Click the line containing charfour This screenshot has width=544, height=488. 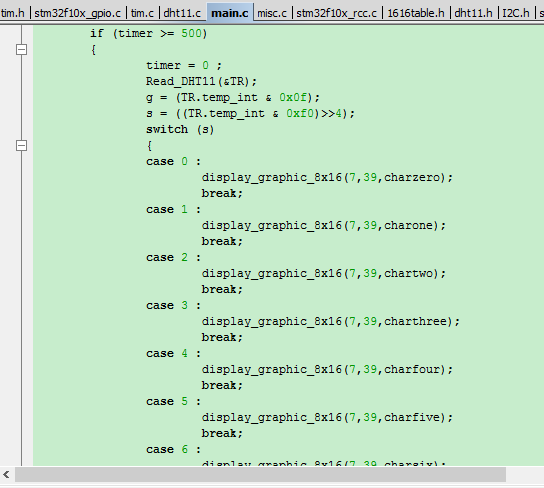(327, 369)
